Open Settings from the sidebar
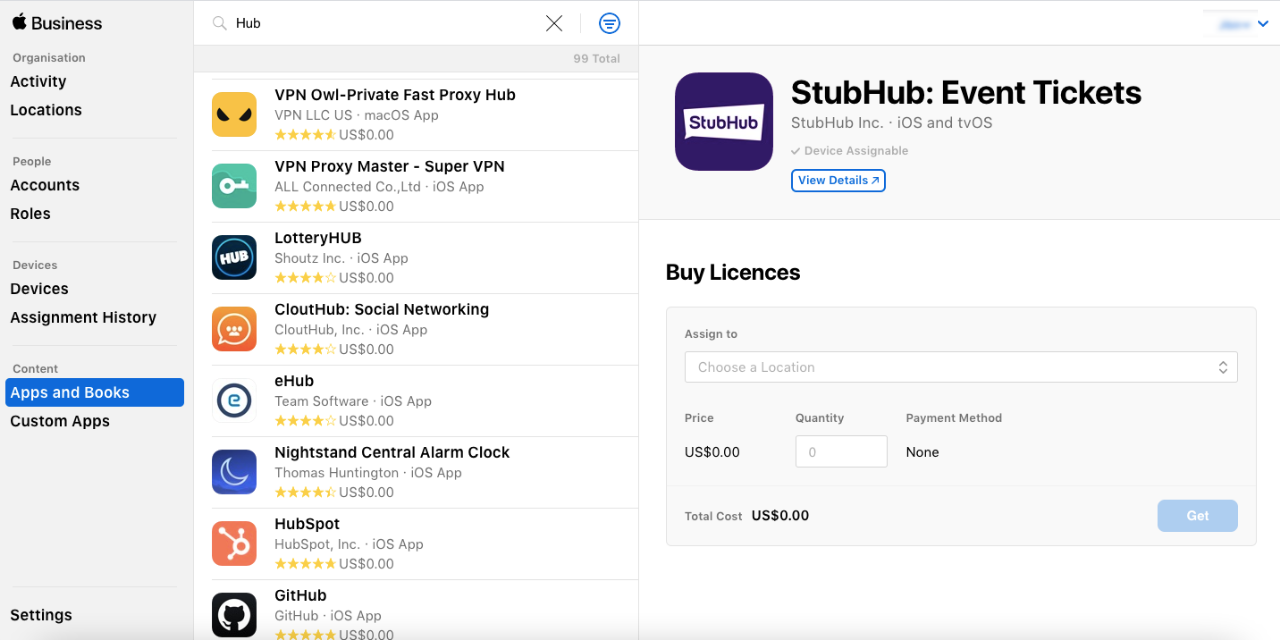This screenshot has height=640, width=1280. pos(41,614)
